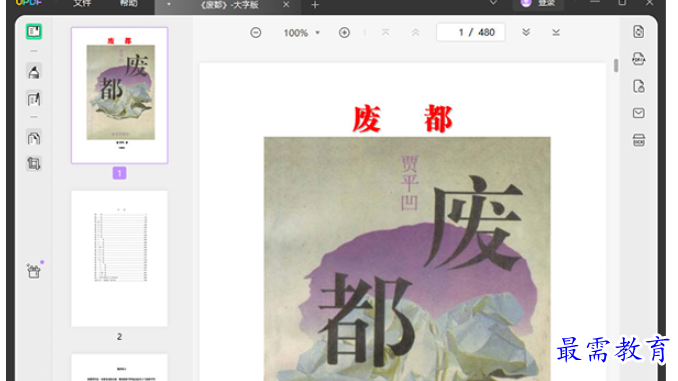The width and height of the screenshot is (678, 381).
Task: Open the Crop Pages tool
Action: [34, 163]
